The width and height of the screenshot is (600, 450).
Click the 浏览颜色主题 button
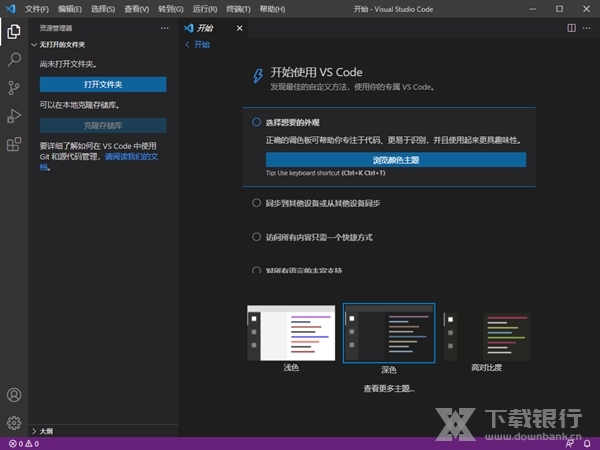click(396, 160)
